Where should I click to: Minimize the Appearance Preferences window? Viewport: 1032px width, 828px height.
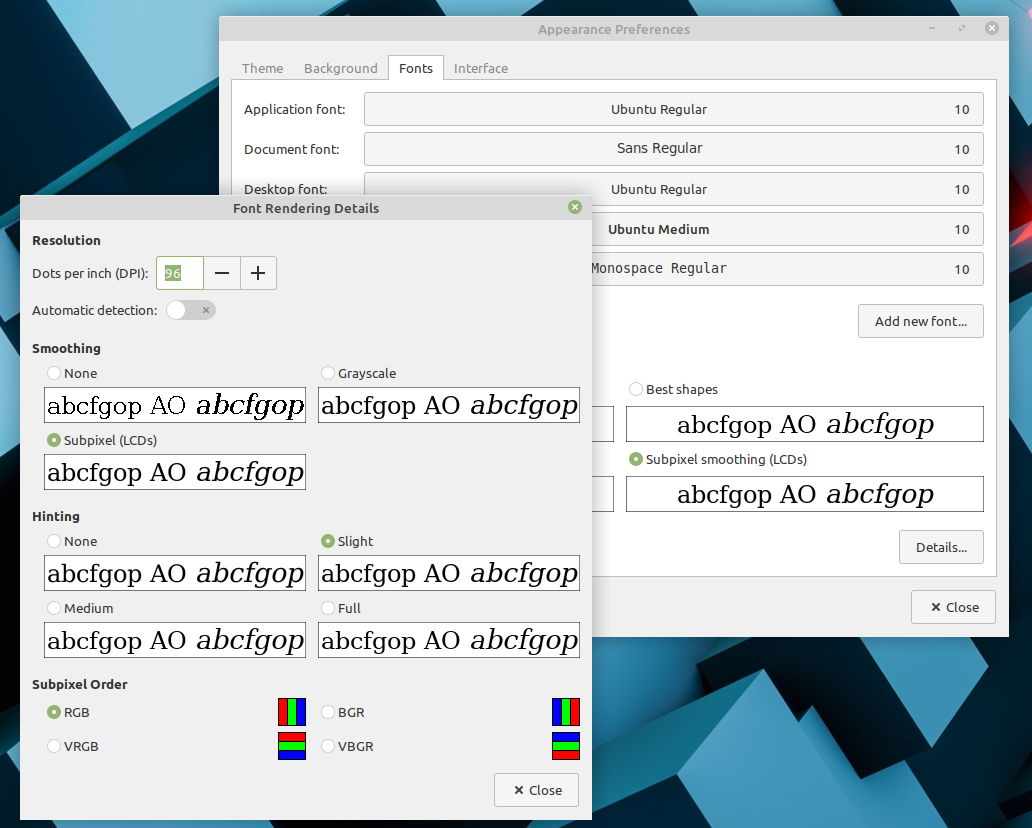932,28
